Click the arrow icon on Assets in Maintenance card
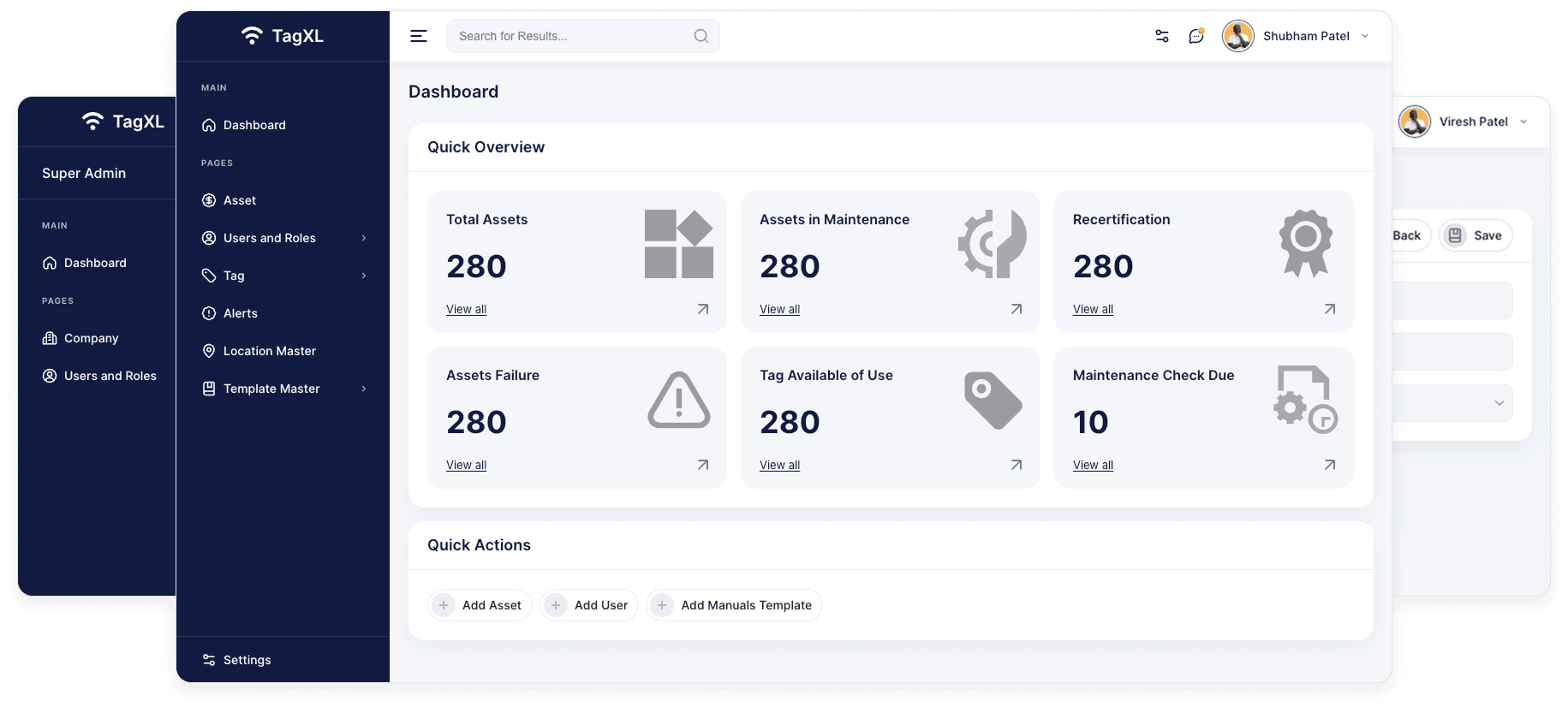The width and height of the screenshot is (1568, 707). (1017, 309)
